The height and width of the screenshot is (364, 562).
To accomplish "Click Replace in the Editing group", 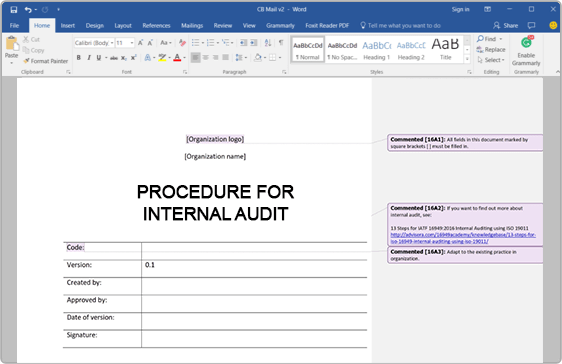I will pyautogui.click(x=491, y=49).
